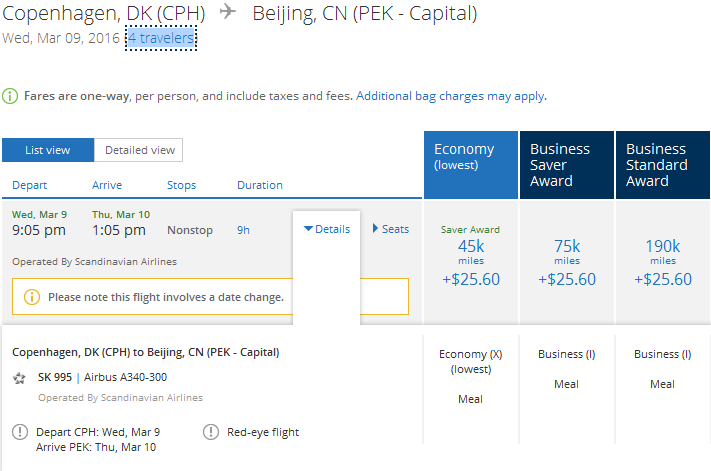
Task: Switch to Detailed view
Action: (x=139, y=150)
